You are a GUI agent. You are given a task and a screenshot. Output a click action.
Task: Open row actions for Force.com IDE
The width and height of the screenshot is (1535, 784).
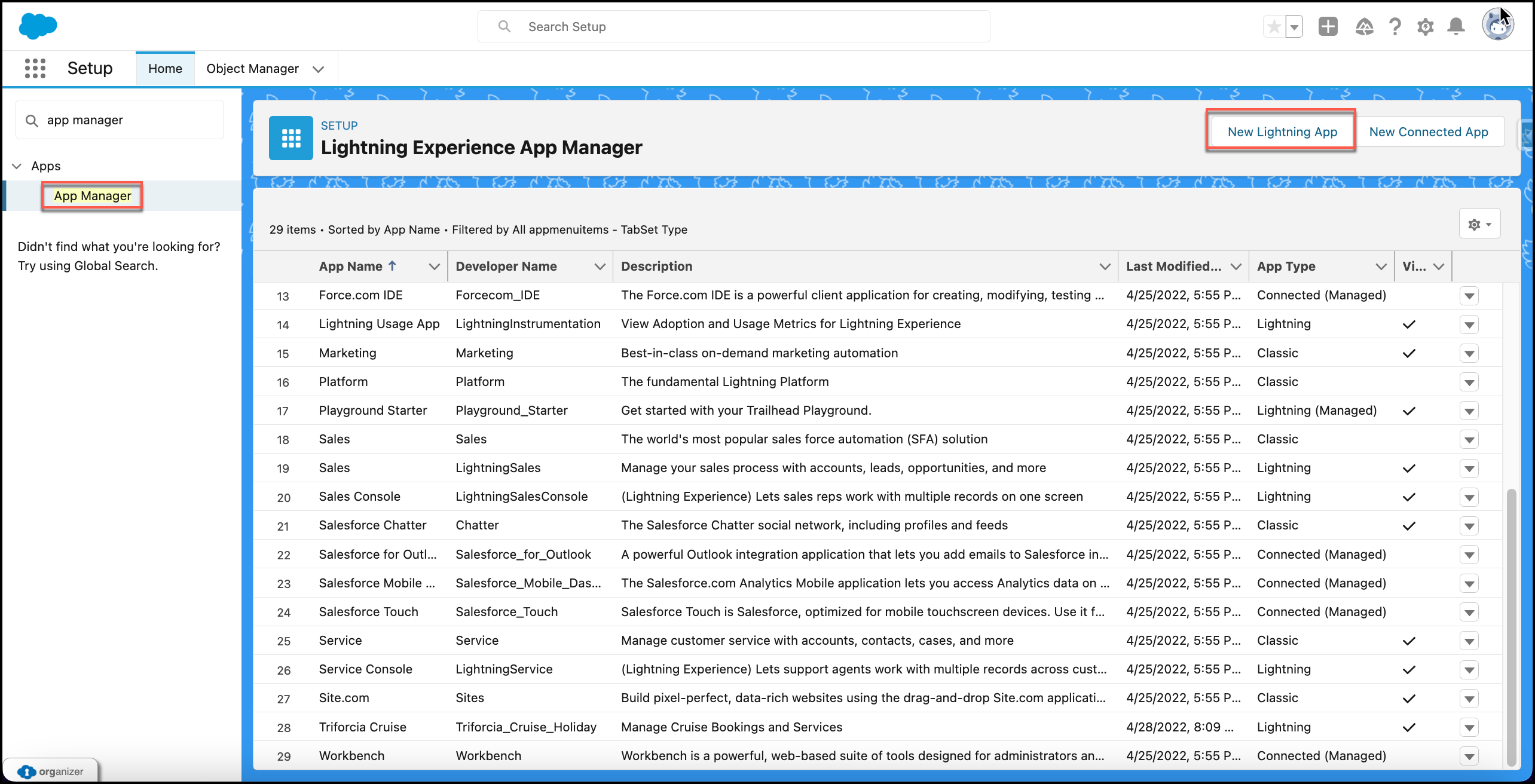pyautogui.click(x=1469, y=296)
